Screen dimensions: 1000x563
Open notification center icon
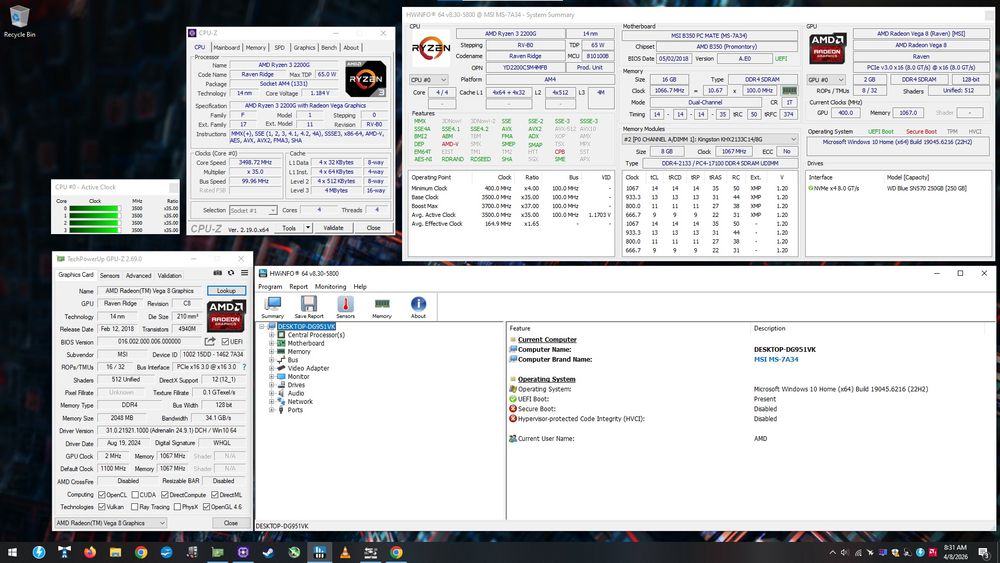tap(984, 552)
